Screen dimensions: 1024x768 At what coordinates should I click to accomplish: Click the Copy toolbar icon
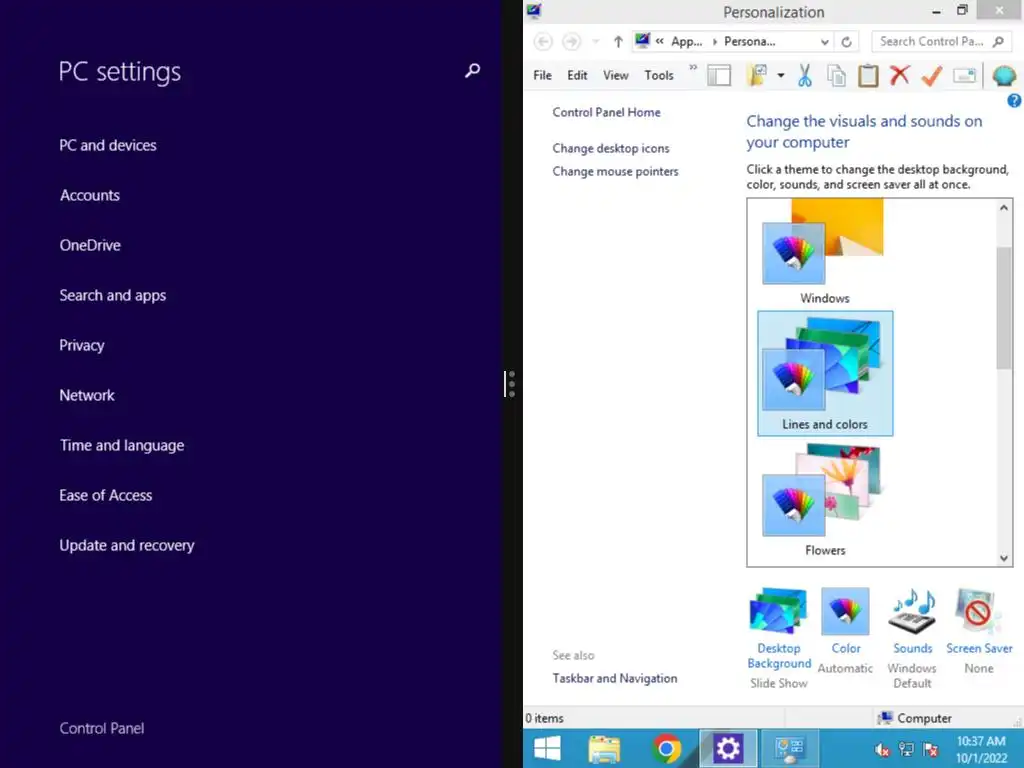click(837, 76)
